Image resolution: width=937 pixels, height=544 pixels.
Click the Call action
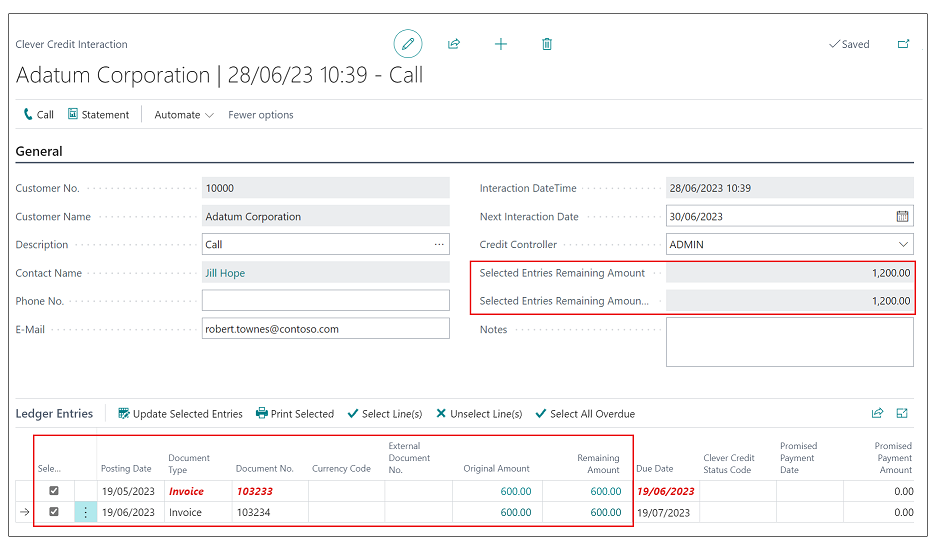[x=39, y=115]
